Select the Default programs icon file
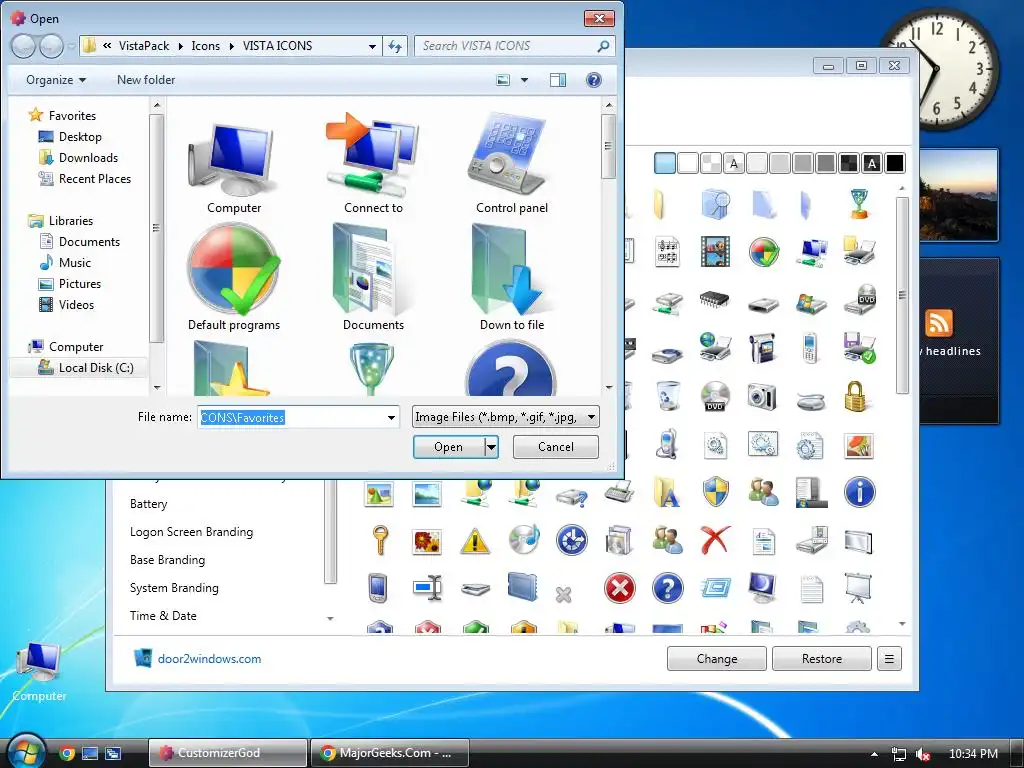Screen dimensions: 1024x768 234,278
